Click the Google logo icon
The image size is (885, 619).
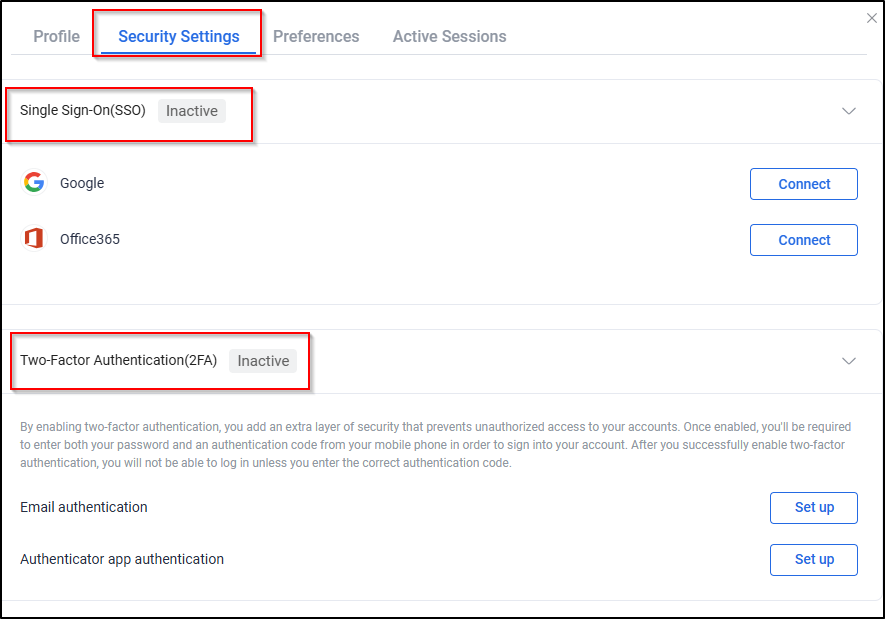coord(34,183)
